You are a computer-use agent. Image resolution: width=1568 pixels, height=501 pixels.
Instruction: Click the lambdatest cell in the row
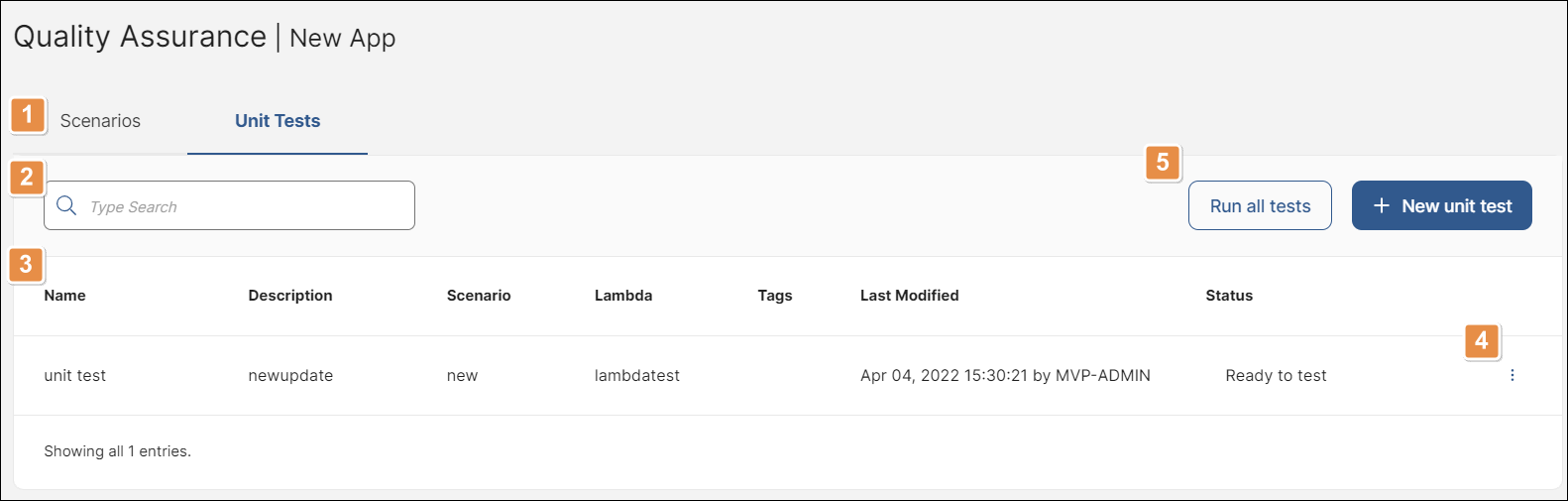click(637, 375)
